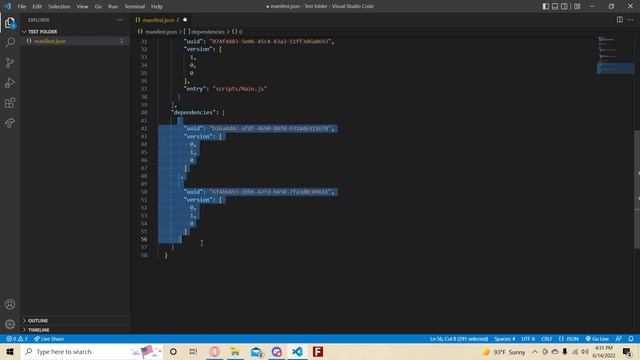The width and height of the screenshot is (640, 360).
Task: Split the editor to the right
Action: point(620,20)
